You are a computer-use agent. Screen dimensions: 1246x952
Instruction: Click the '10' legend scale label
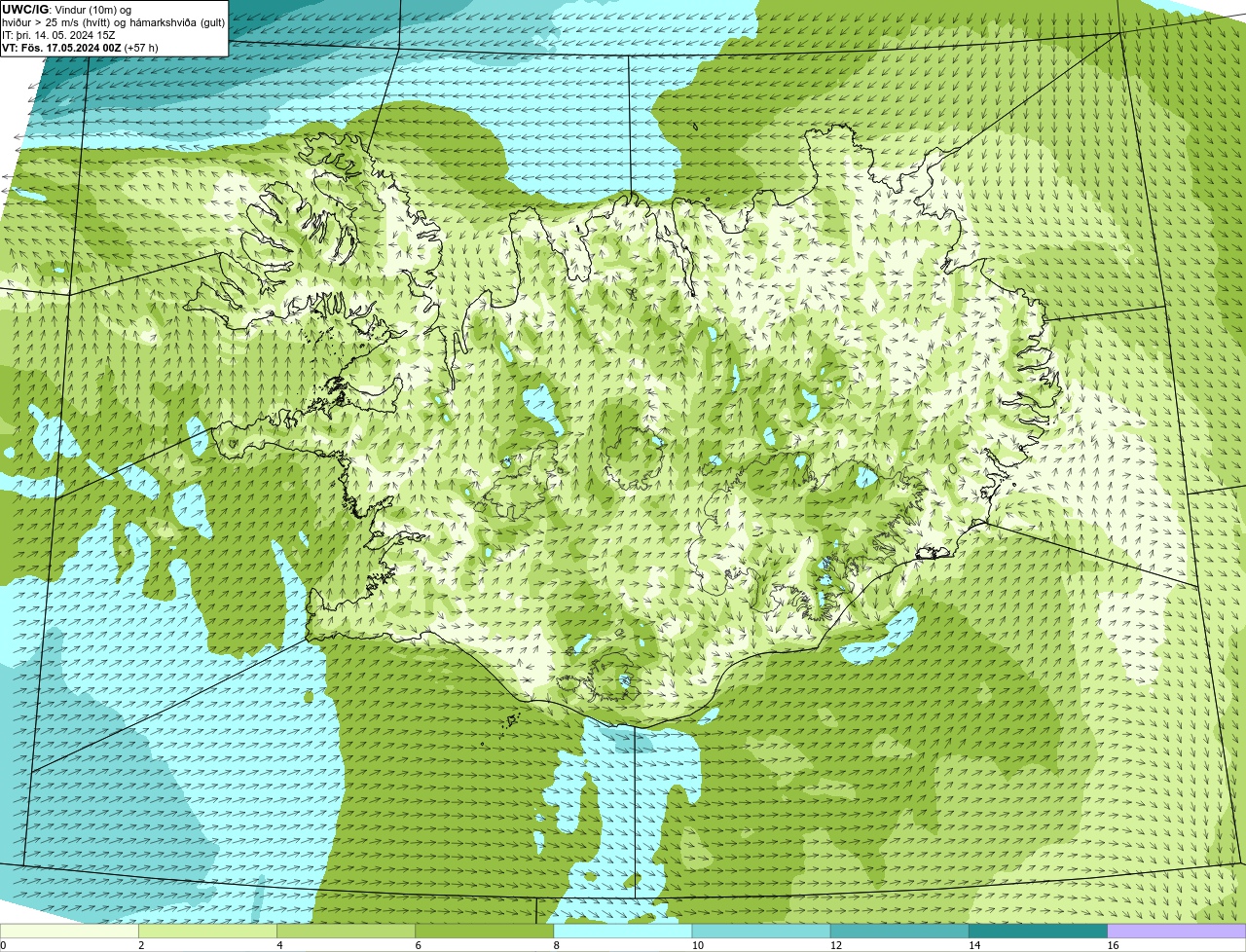click(697, 945)
